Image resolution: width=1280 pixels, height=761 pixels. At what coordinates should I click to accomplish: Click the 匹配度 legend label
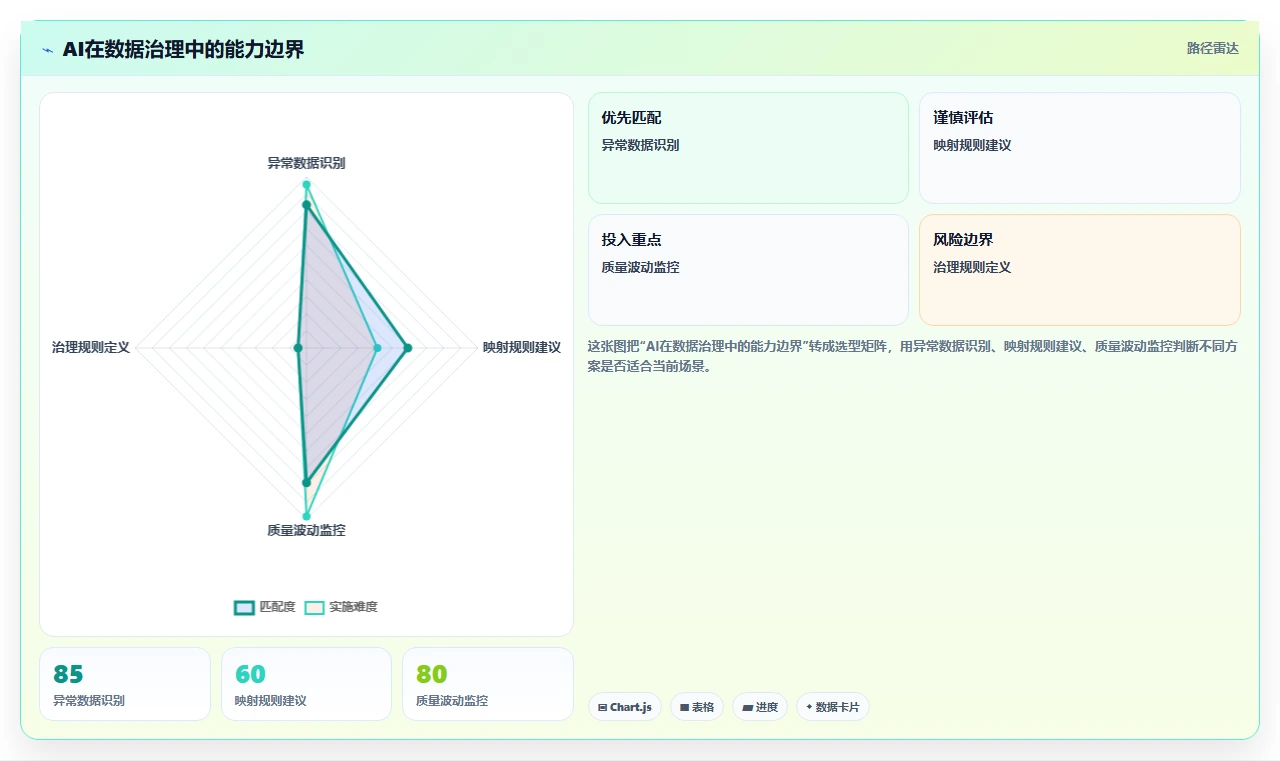pyautogui.click(x=277, y=607)
